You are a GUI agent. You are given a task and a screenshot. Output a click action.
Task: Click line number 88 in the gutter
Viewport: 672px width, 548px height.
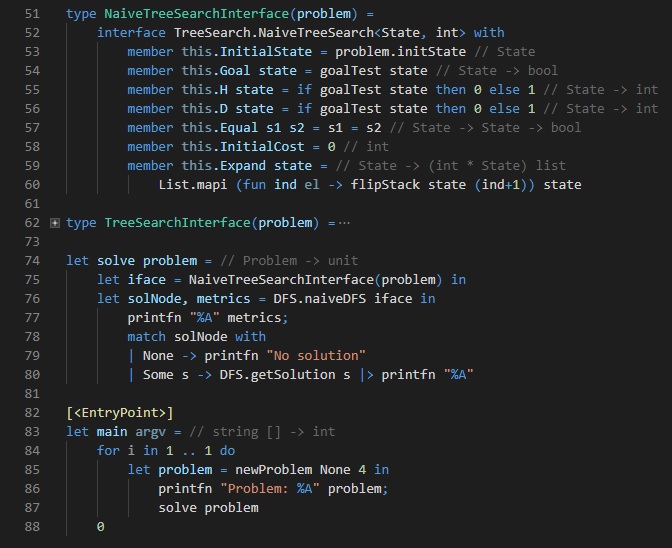31,526
